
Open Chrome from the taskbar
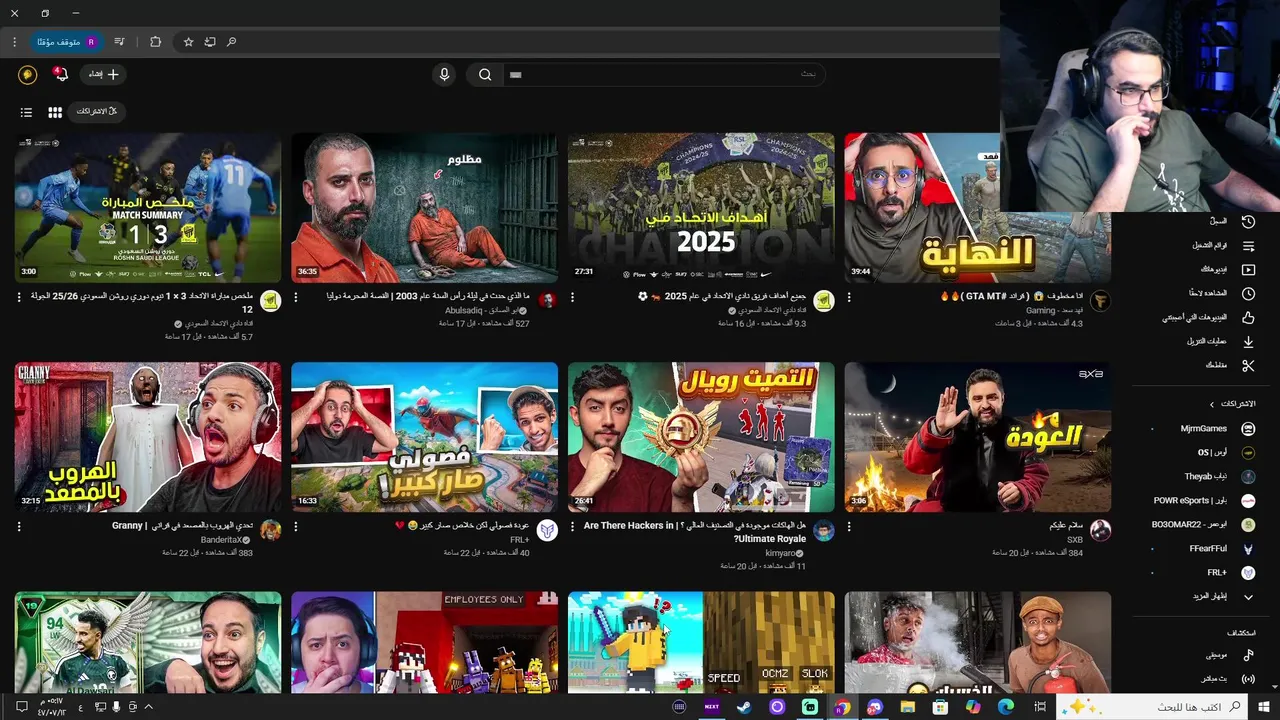[x=842, y=707]
